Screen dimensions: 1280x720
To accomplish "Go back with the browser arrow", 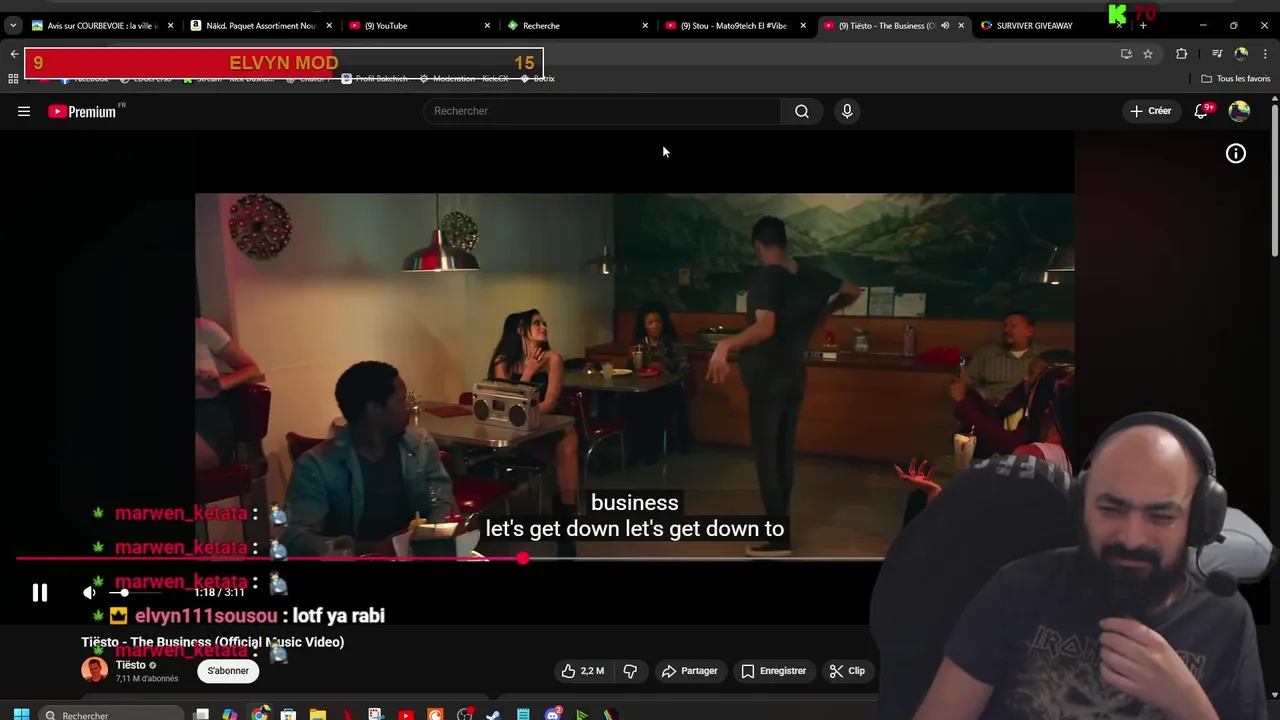I will pyautogui.click(x=14, y=54).
